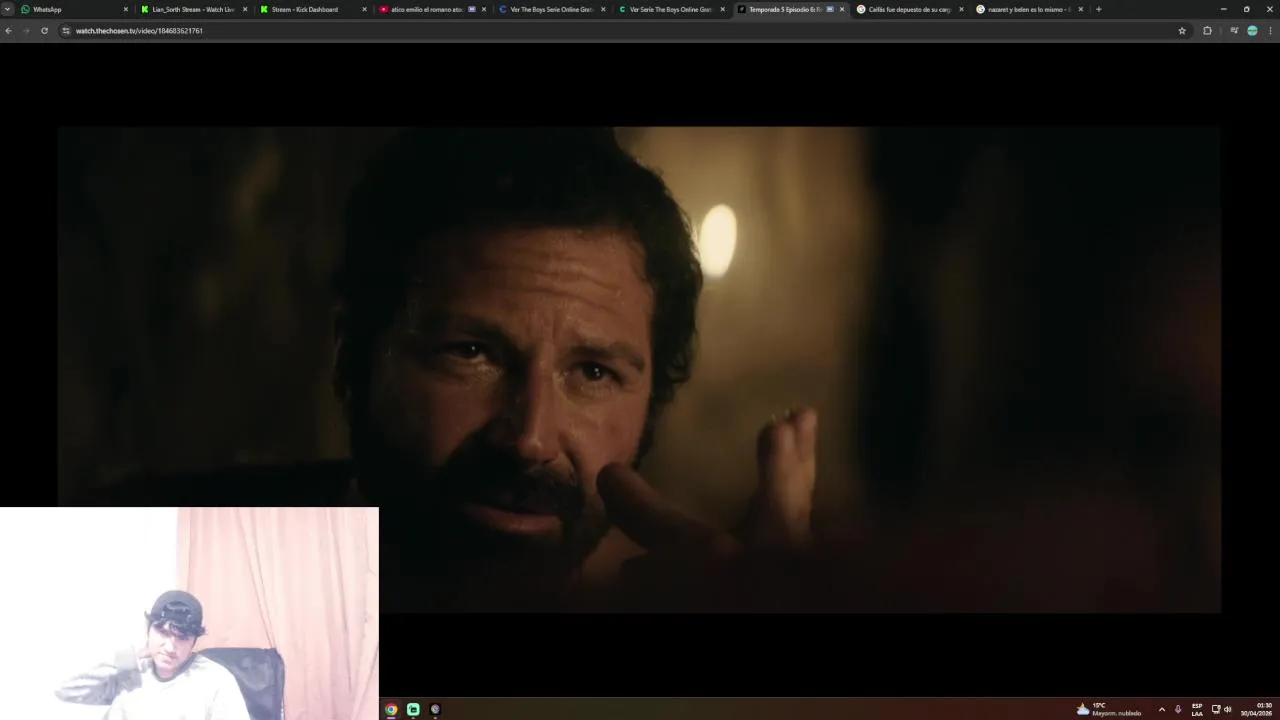Switch the ESP LAA keyboard language

pos(1197,709)
